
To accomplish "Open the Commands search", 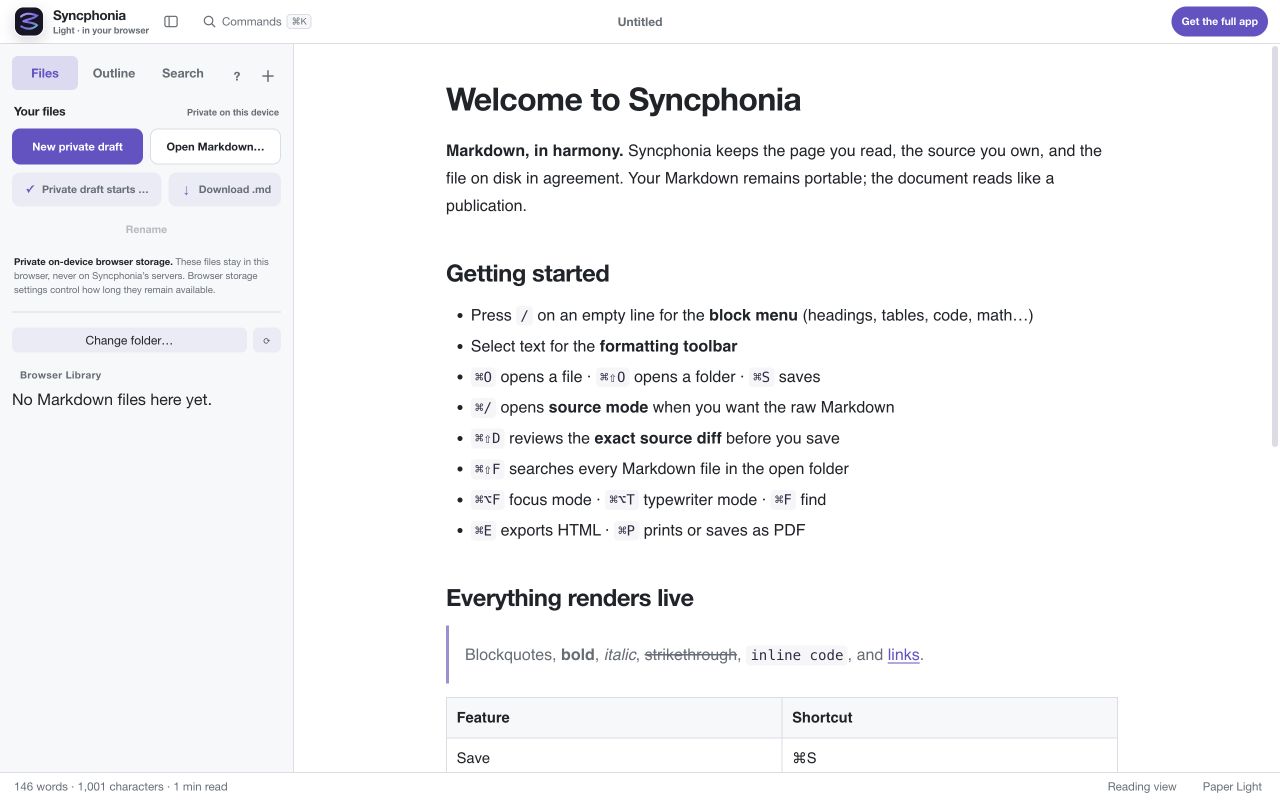I will click(256, 21).
